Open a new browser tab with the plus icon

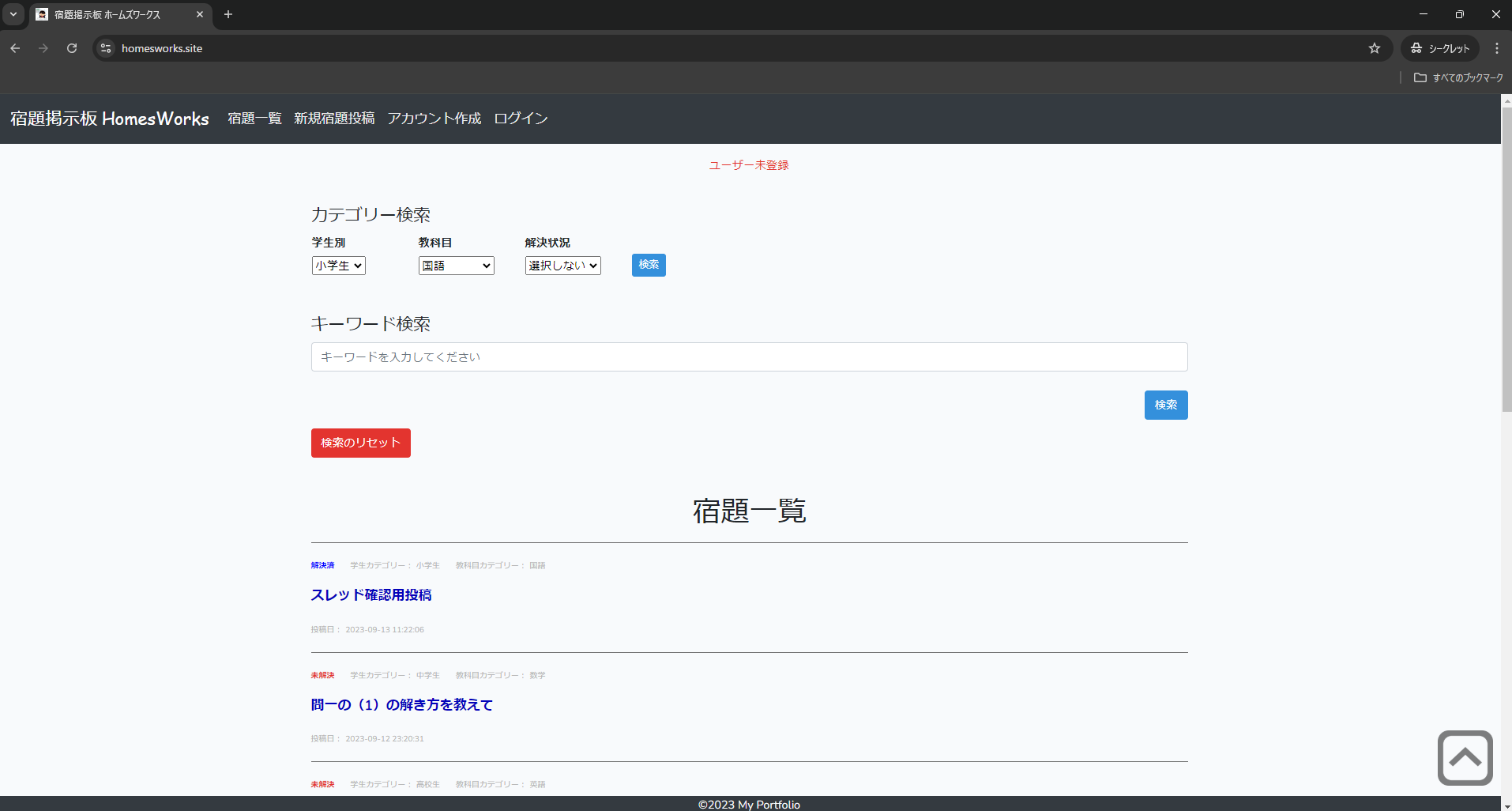(x=228, y=14)
